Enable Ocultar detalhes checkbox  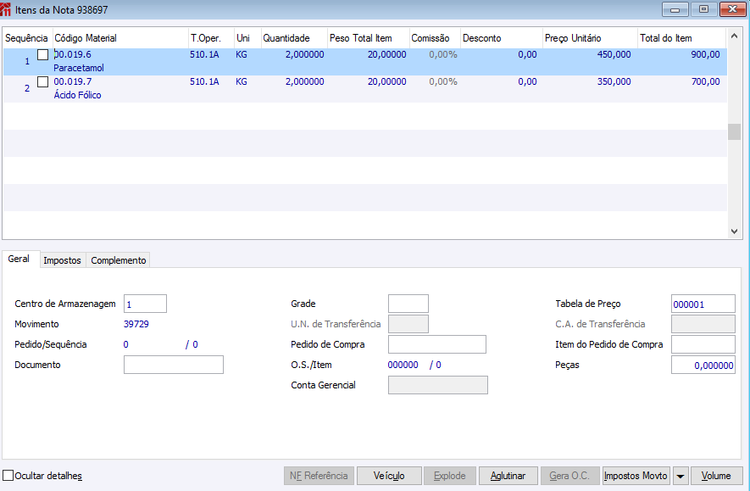pos(8,475)
